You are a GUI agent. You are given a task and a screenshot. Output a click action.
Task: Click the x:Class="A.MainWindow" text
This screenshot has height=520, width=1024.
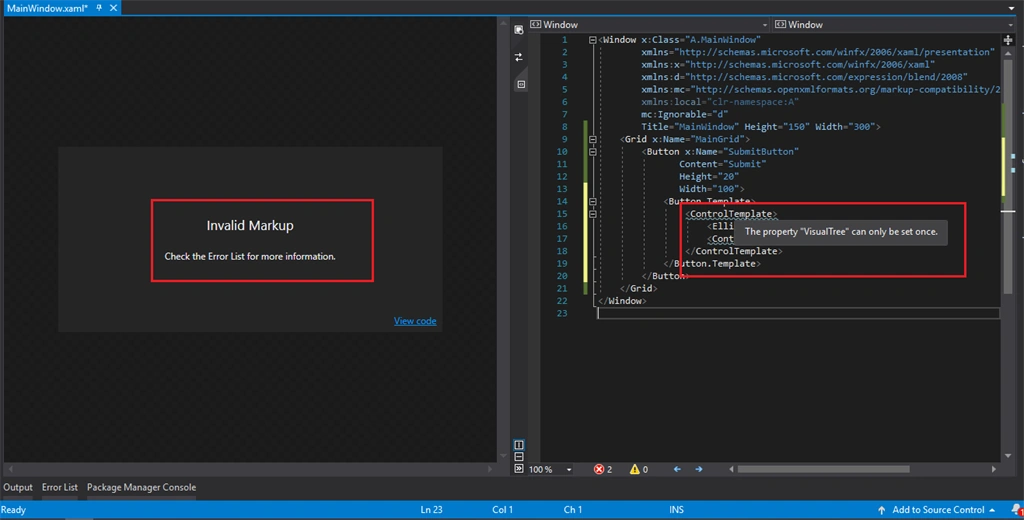pos(701,40)
